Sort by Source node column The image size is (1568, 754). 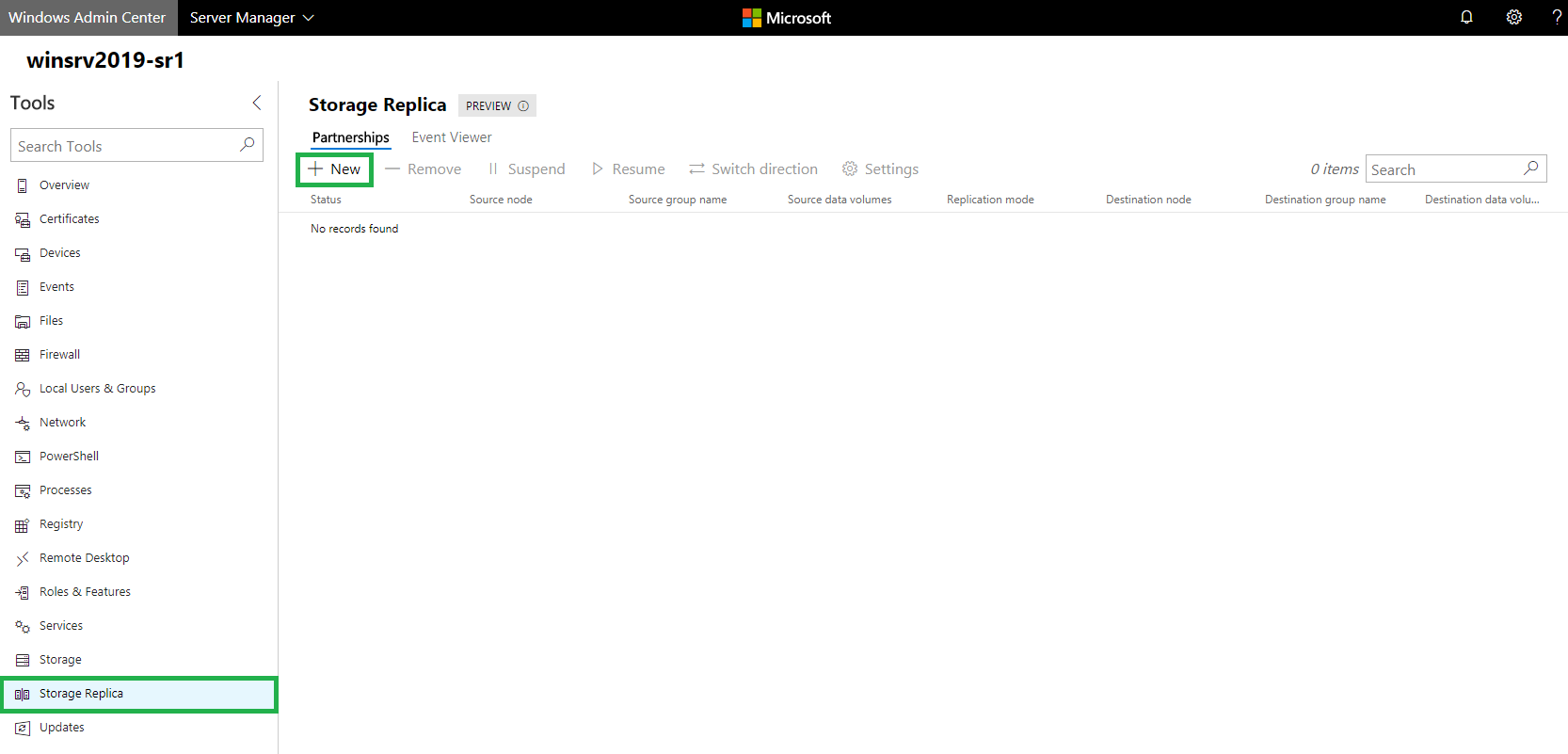tap(501, 200)
